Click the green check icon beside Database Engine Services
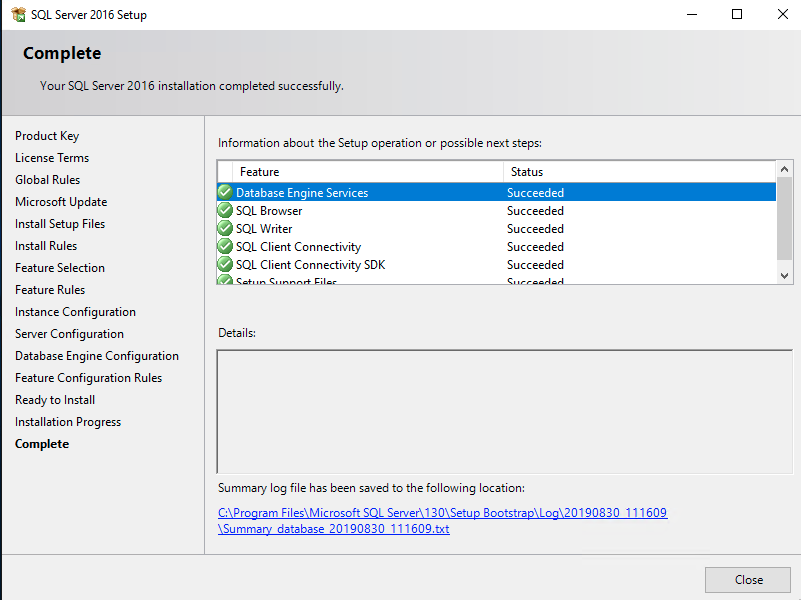This screenshot has width=801, height=600. pyautogui.click(x=225, y=193)
